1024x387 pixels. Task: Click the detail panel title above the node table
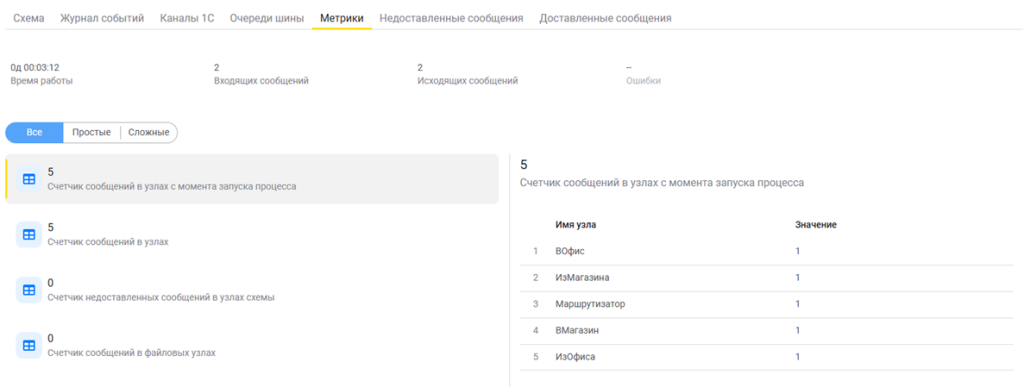click(x=662, y=183)
